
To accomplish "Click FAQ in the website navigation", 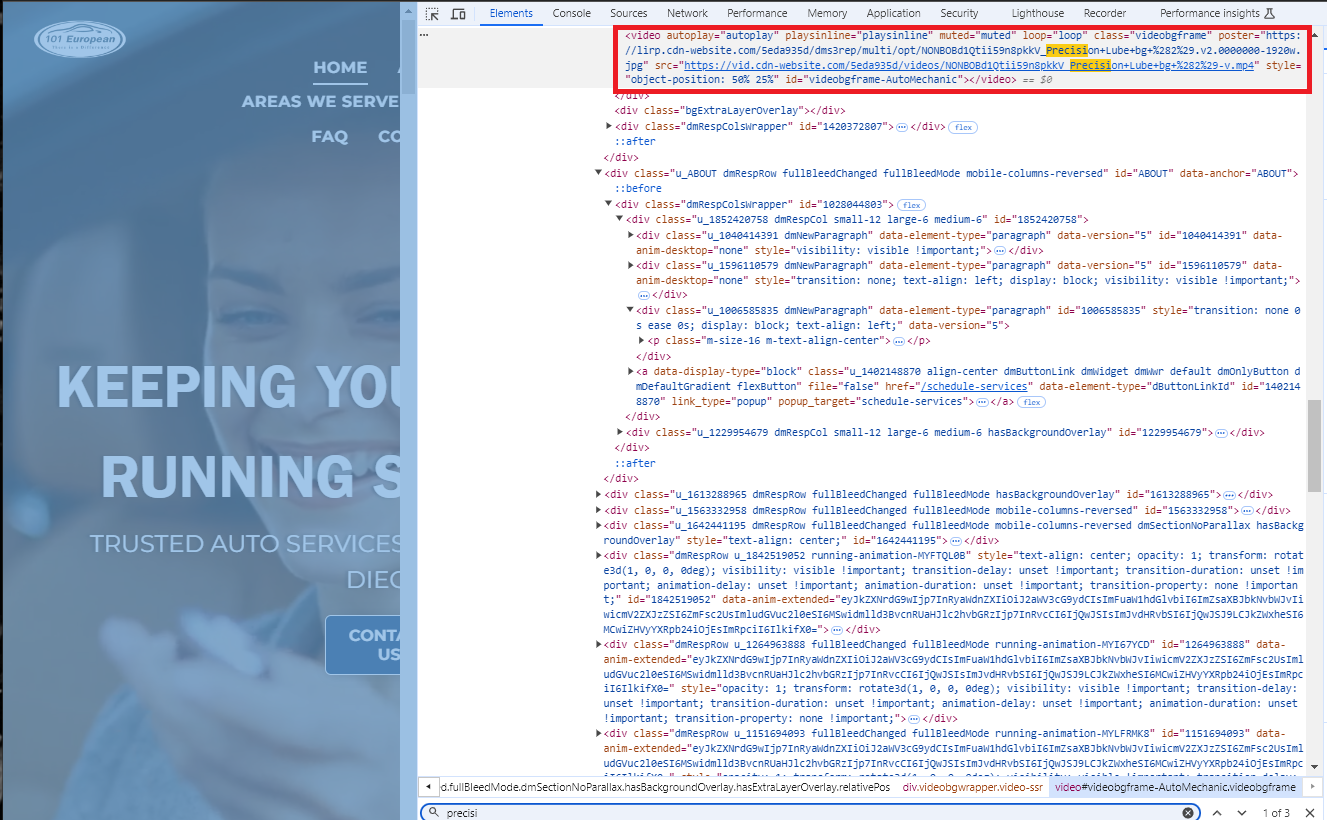I will [x=329, y=136].
